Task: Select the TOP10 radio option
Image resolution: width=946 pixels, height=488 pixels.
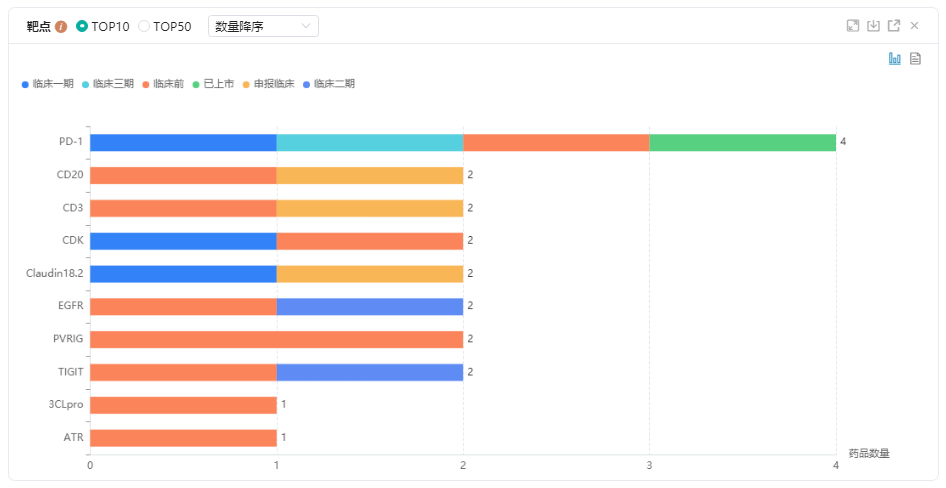Action: [82, 26]
